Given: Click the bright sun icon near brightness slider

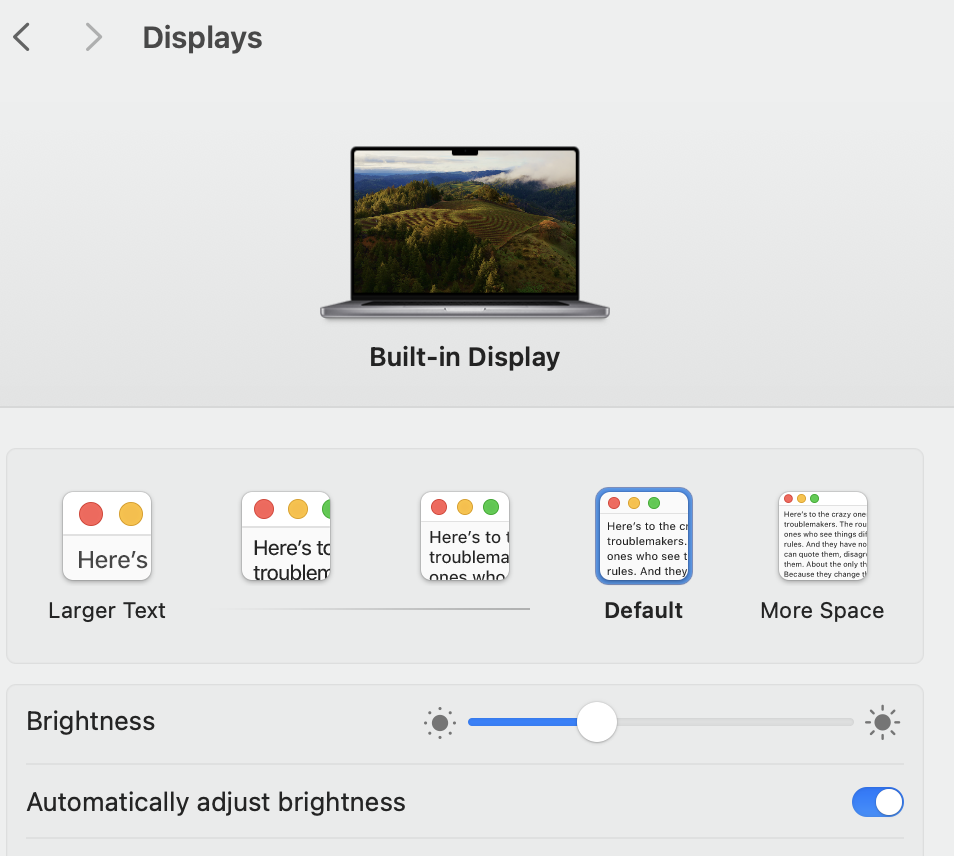Looking at the screenshot, I should 882,722.
